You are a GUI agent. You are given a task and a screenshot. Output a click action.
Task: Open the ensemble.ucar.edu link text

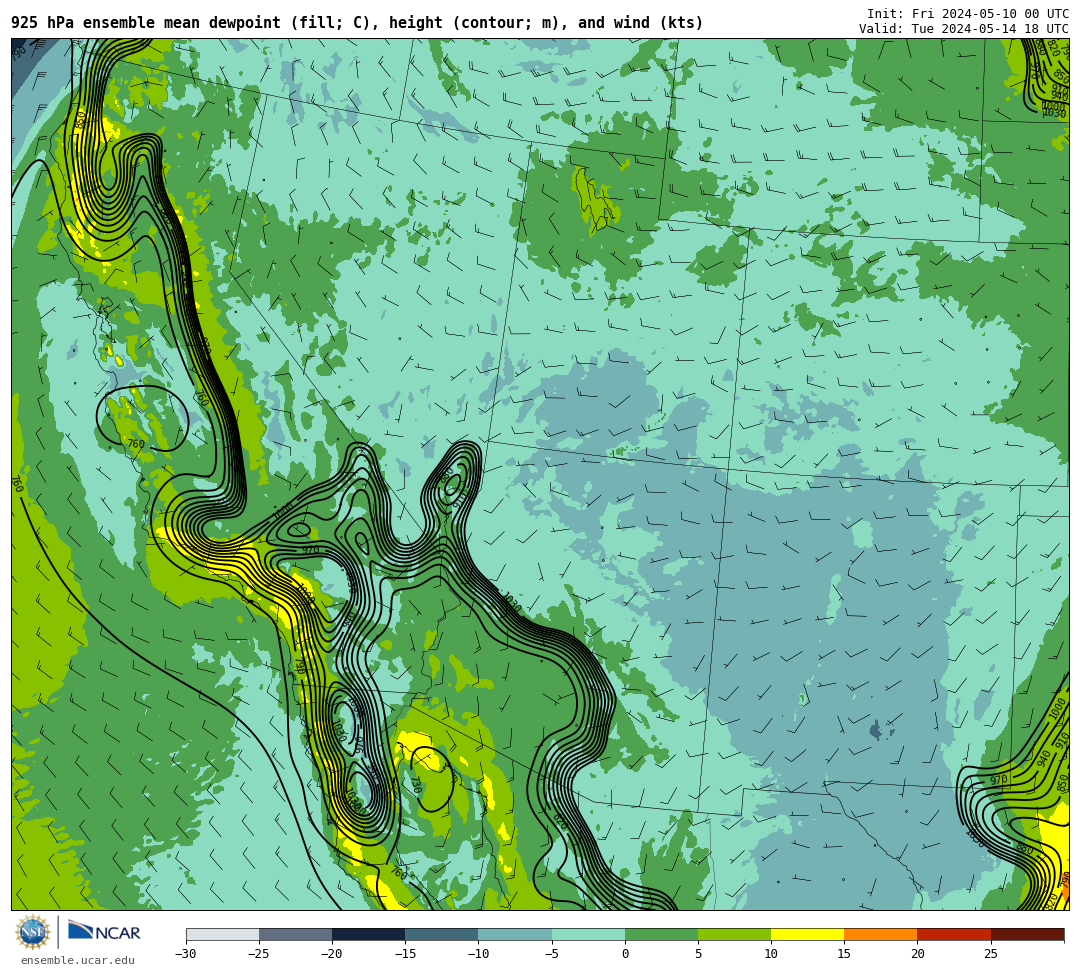click(x=77, y=961)
